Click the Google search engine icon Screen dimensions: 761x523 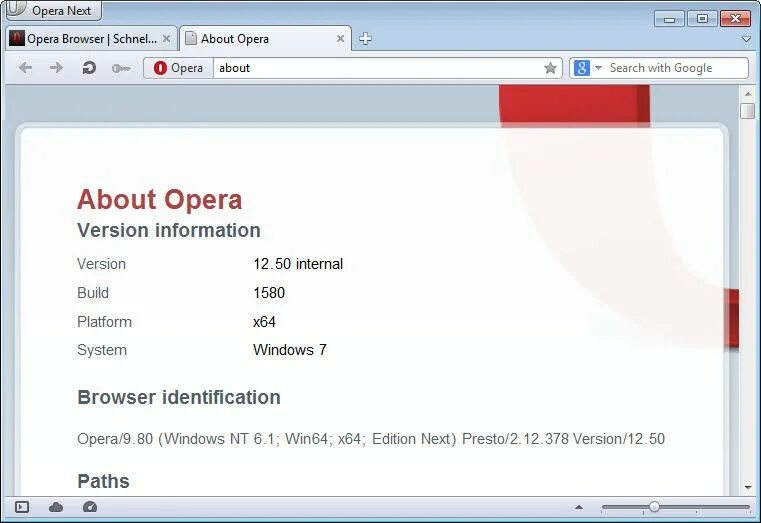582,68
